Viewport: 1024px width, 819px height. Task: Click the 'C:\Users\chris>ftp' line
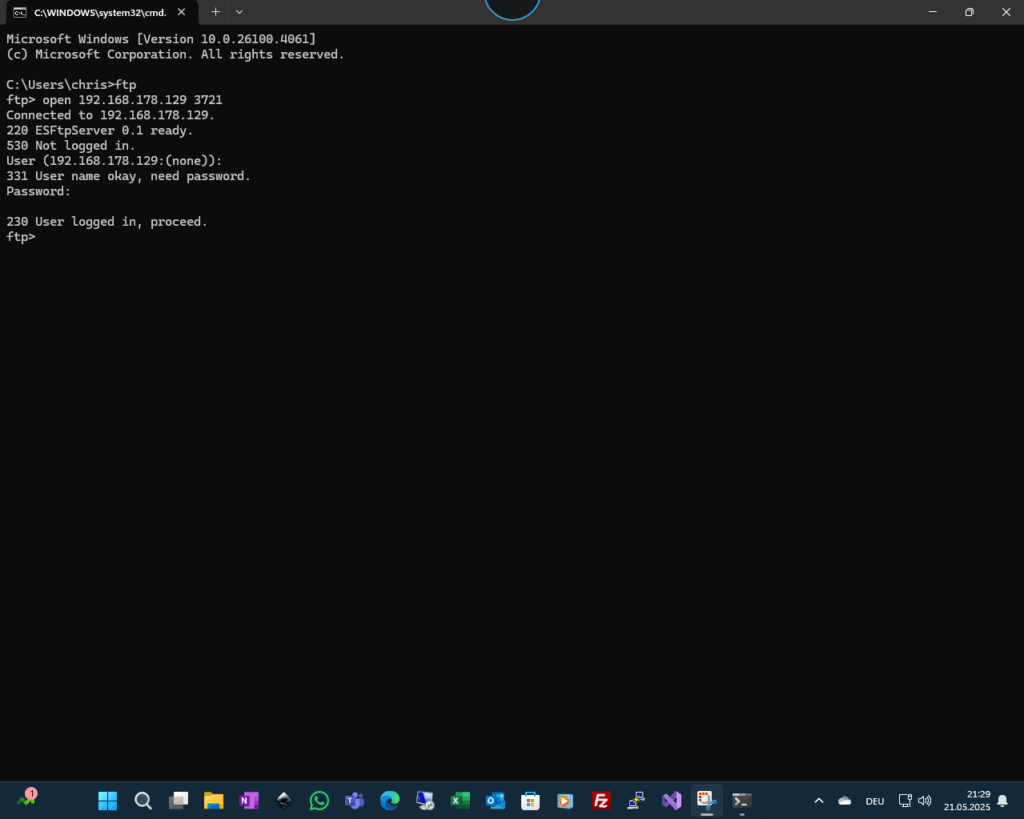[x=71, y=85]
